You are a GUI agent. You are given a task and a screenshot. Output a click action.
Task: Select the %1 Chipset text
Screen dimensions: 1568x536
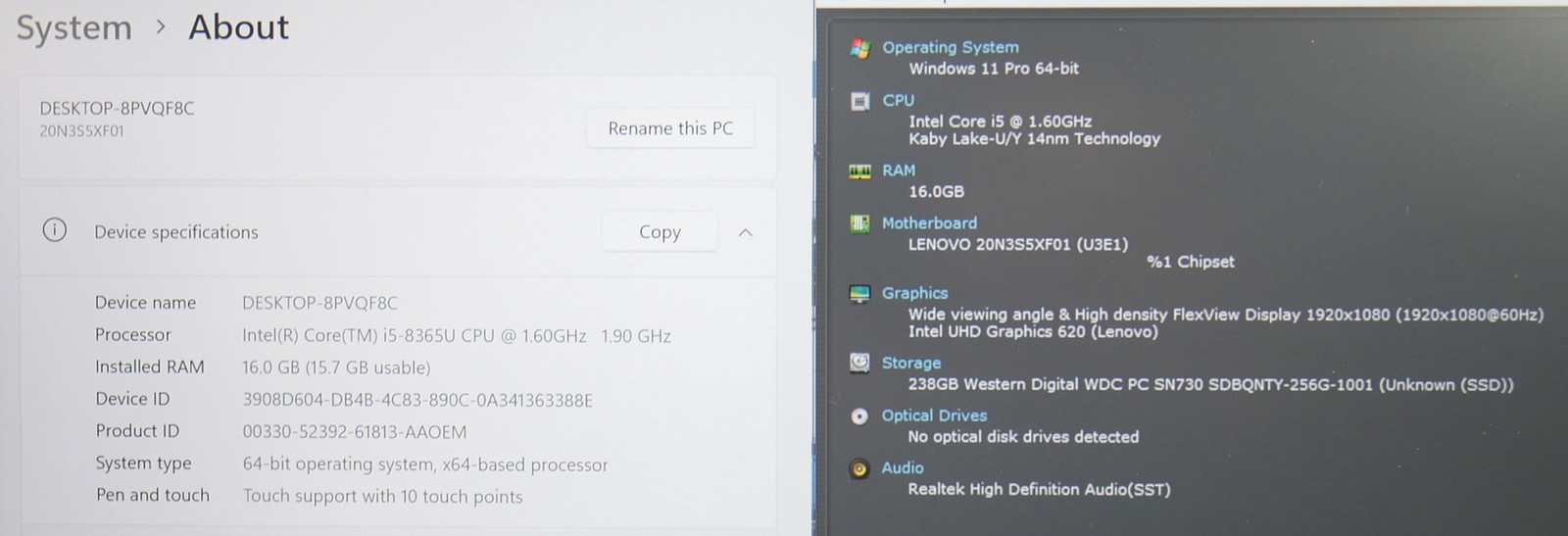coord(1191,262)
